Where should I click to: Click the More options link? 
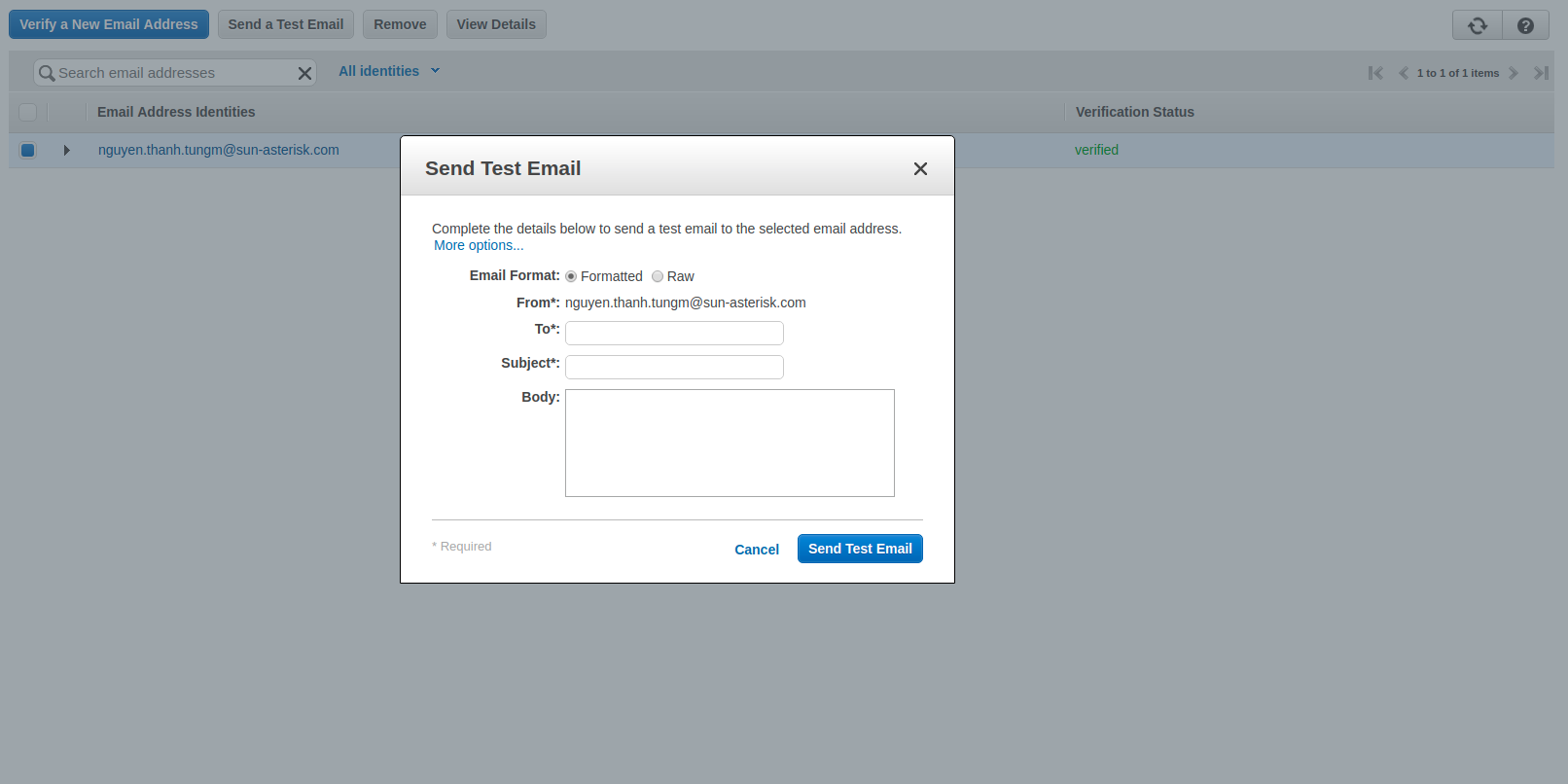479,245
